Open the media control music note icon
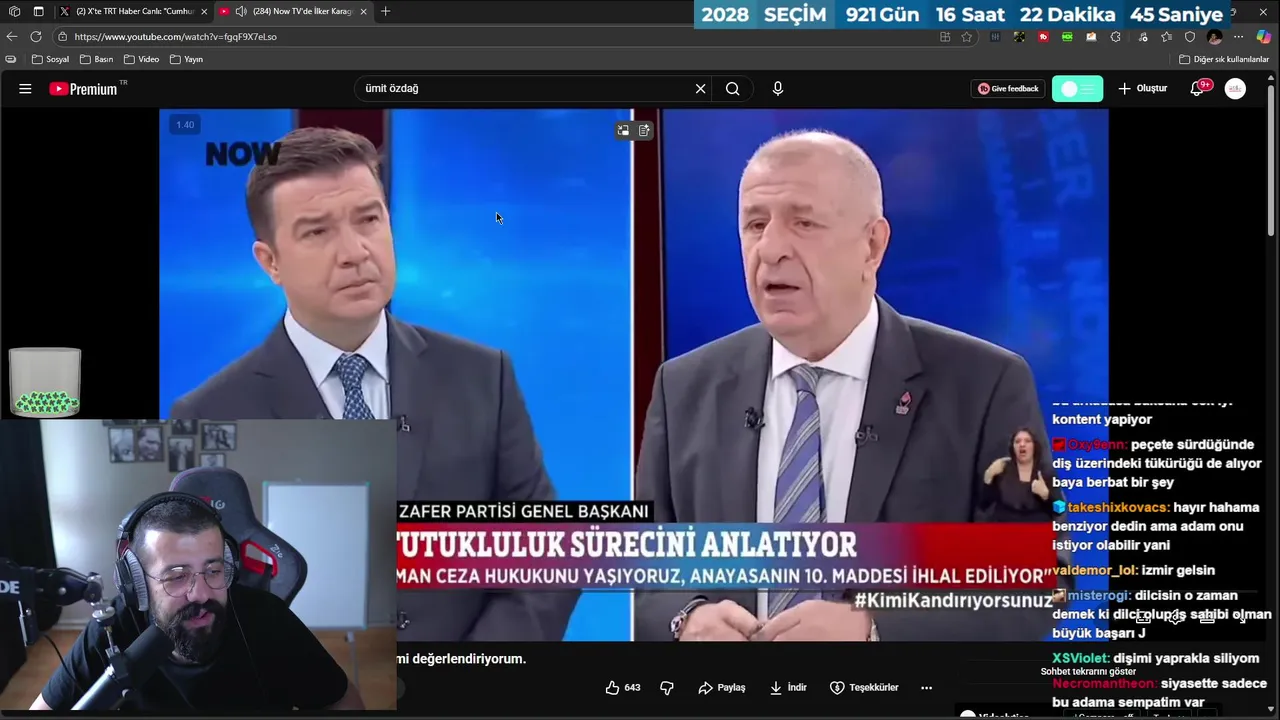This screenshot has height=720, width=1280. [x=1143, y=37]
